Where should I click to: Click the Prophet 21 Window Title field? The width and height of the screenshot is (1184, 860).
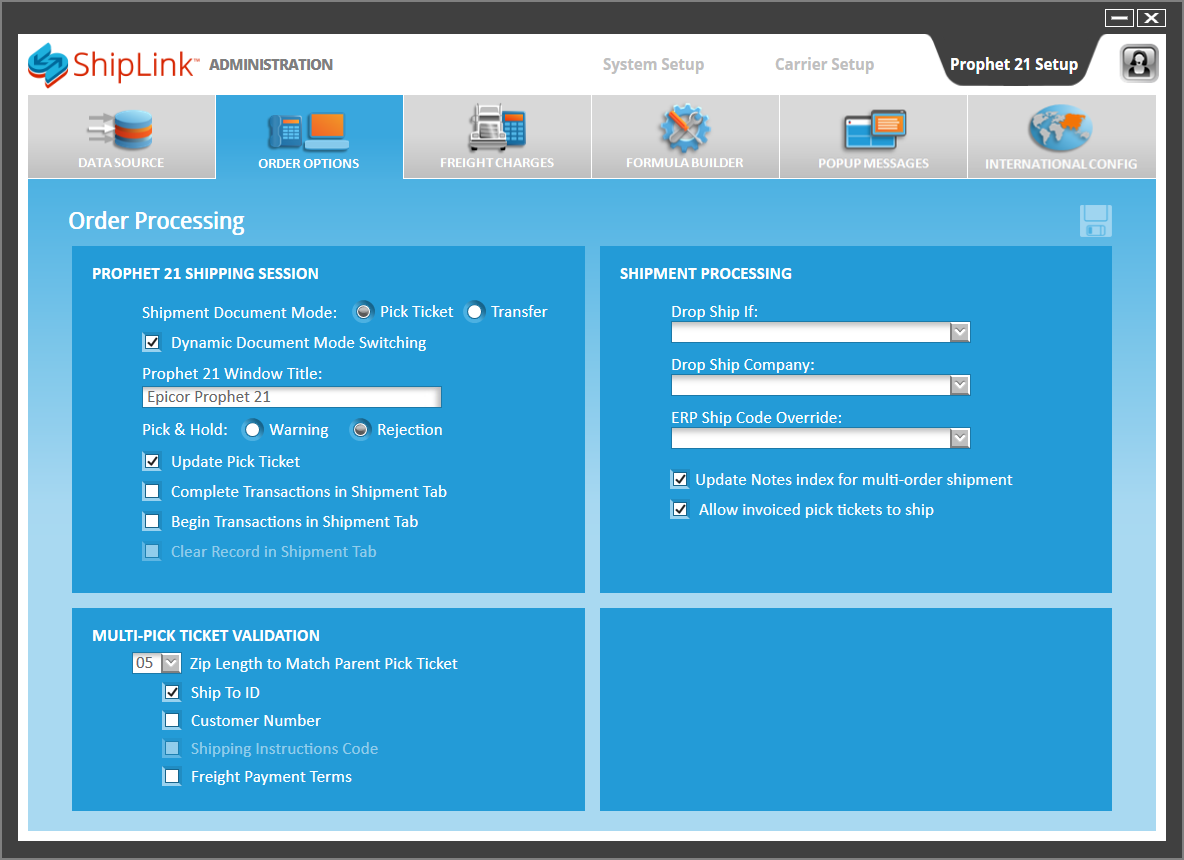pos(291,397)
